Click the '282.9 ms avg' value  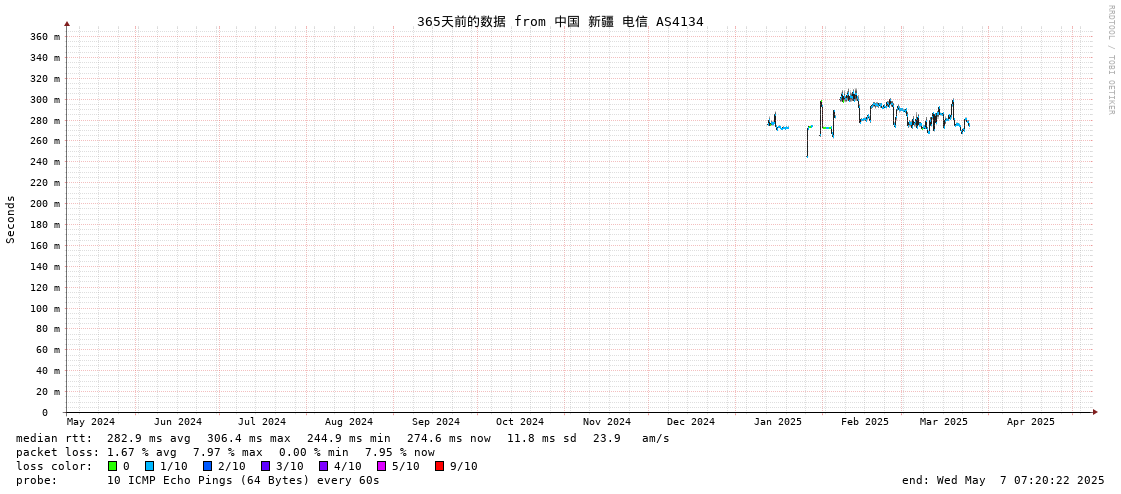click(149, 438)
